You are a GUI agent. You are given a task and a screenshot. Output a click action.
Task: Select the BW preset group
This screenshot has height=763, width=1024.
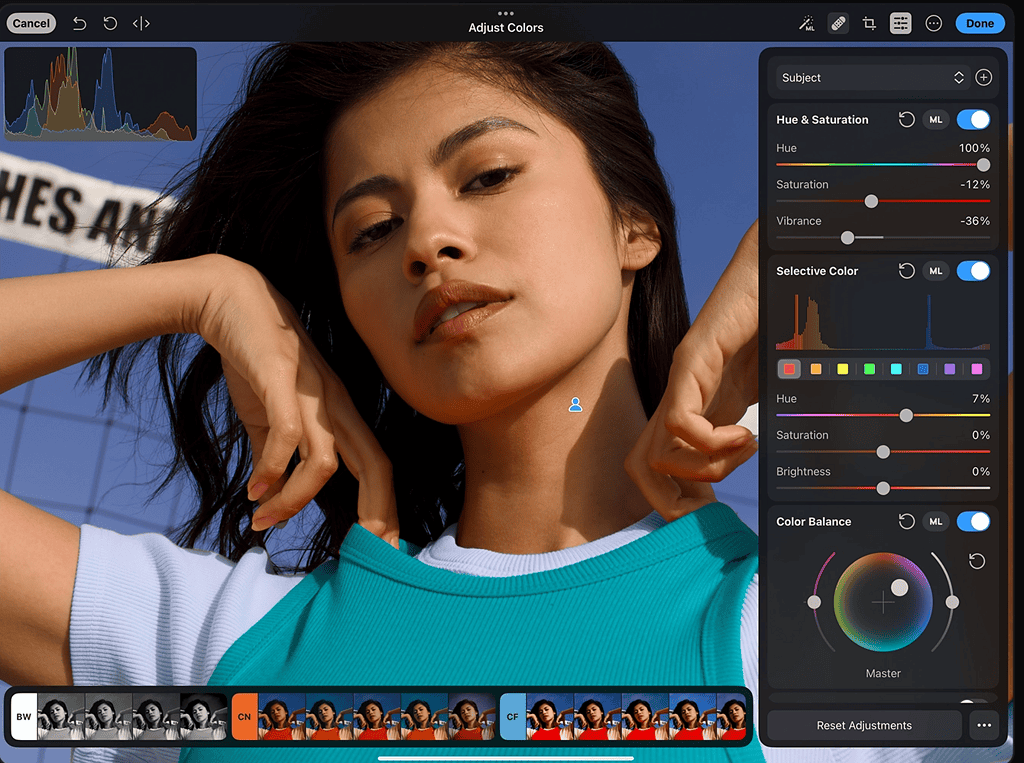pos(24,717)
